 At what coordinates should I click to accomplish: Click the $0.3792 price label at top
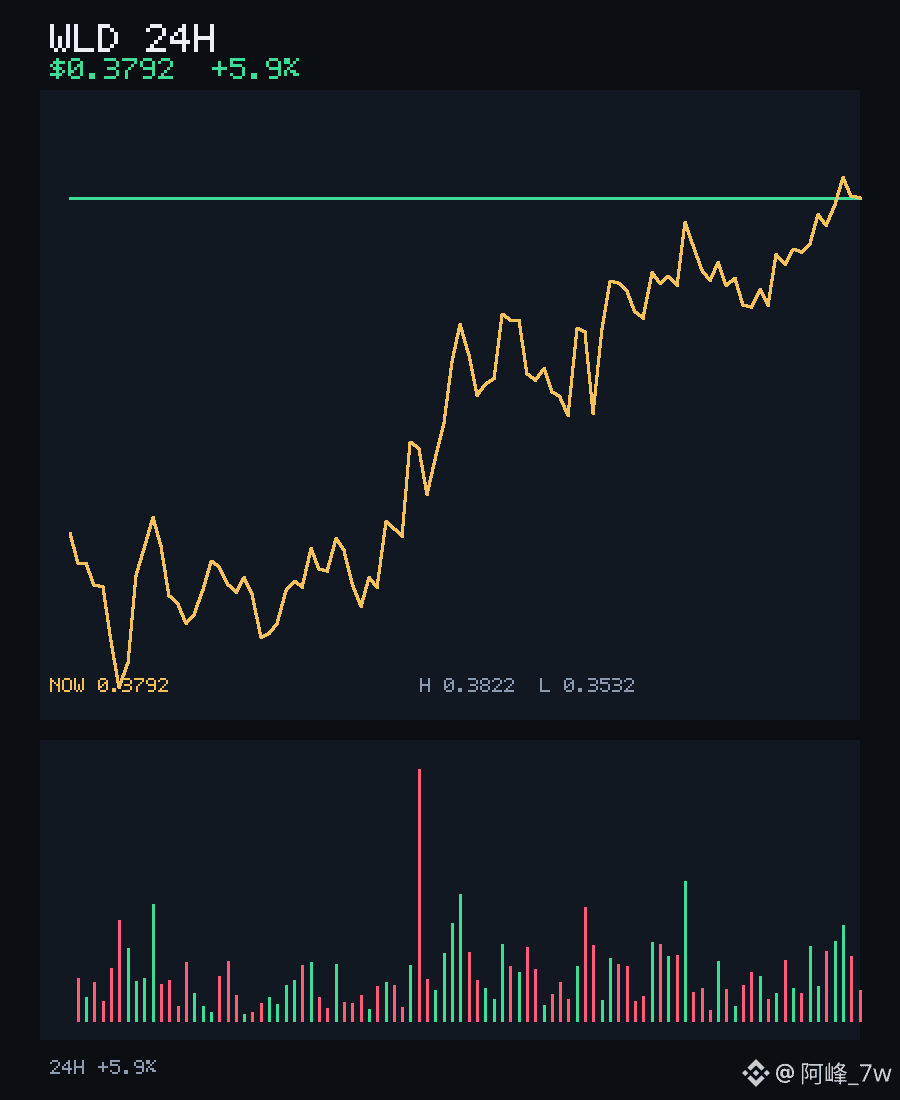click(111, 69)
